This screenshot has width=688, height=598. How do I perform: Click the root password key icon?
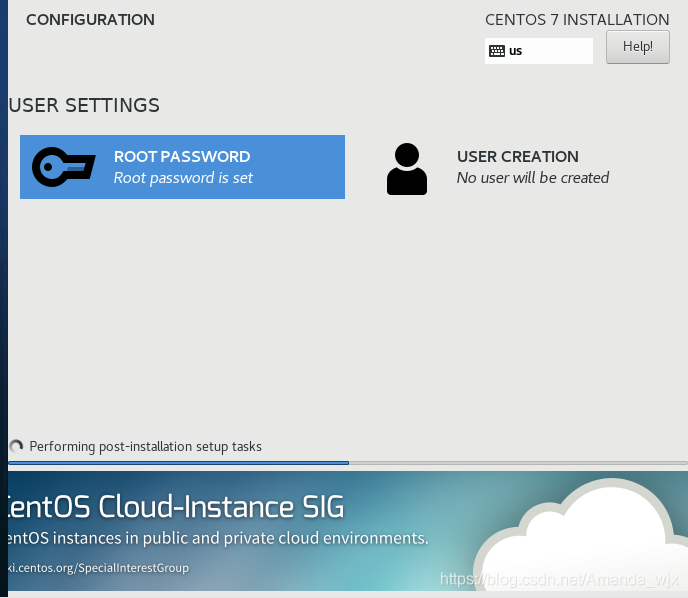click(64, 167)
